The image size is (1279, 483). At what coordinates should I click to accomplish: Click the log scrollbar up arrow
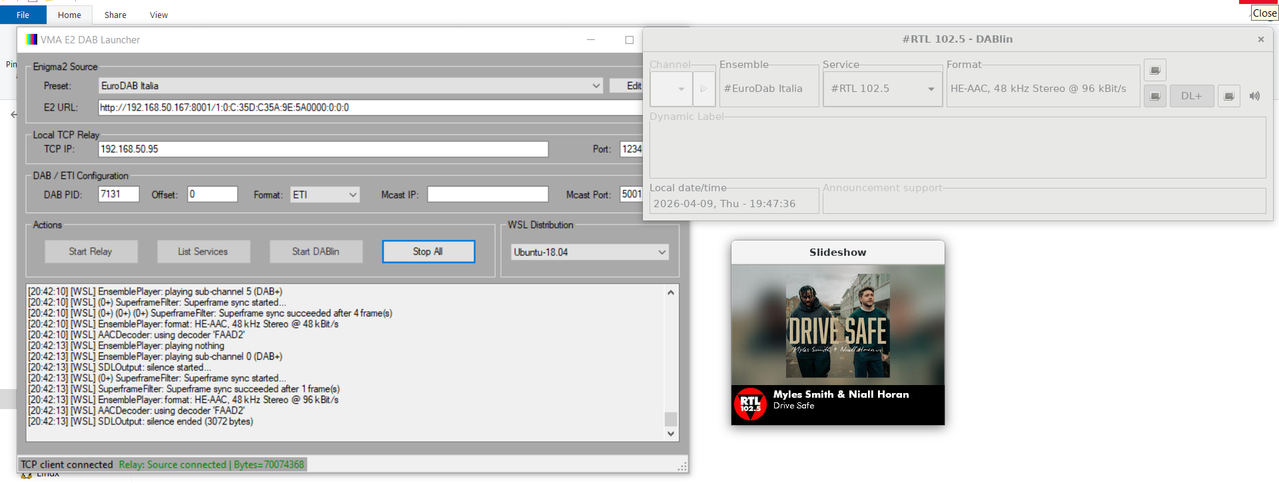(x=671, y=291)
